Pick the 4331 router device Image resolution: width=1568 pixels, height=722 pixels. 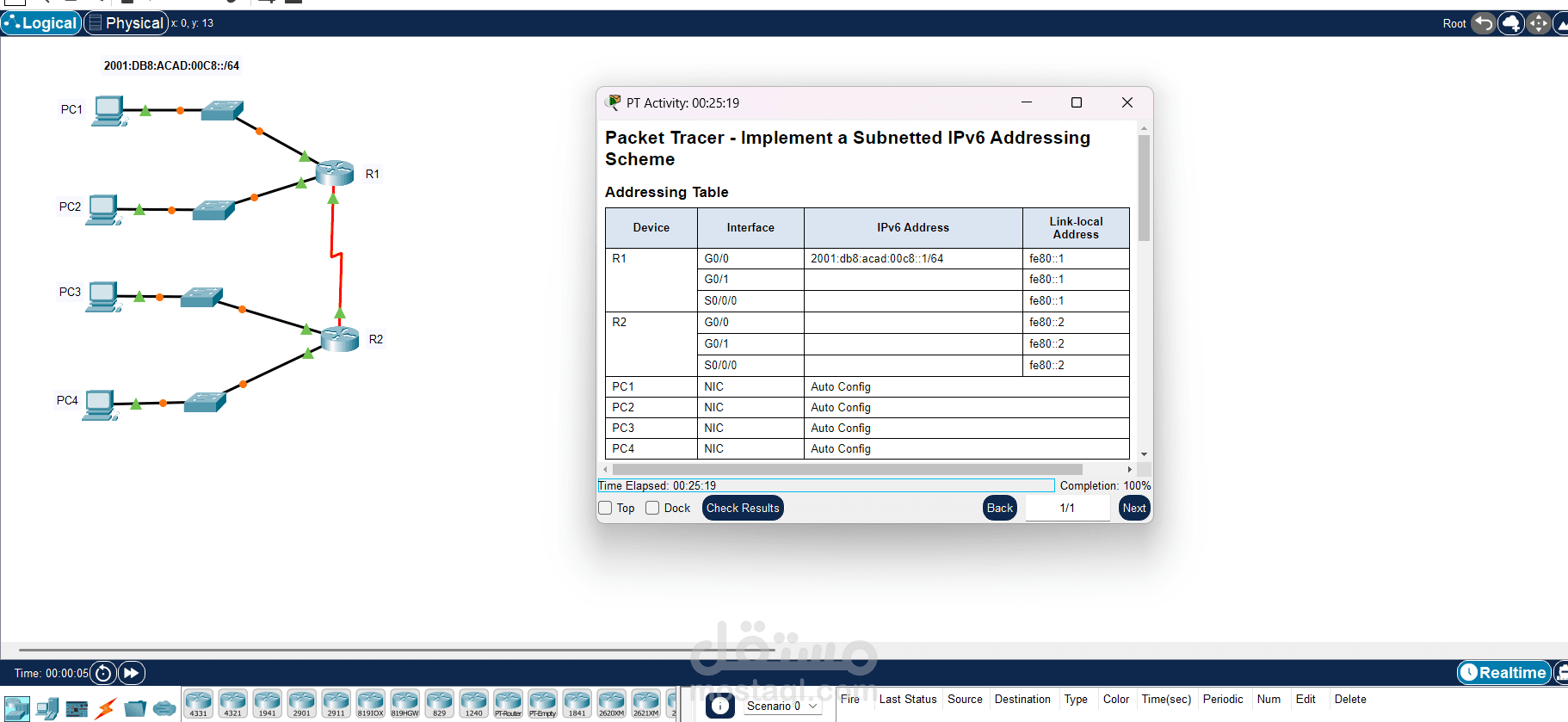click(x=199, y=704)
